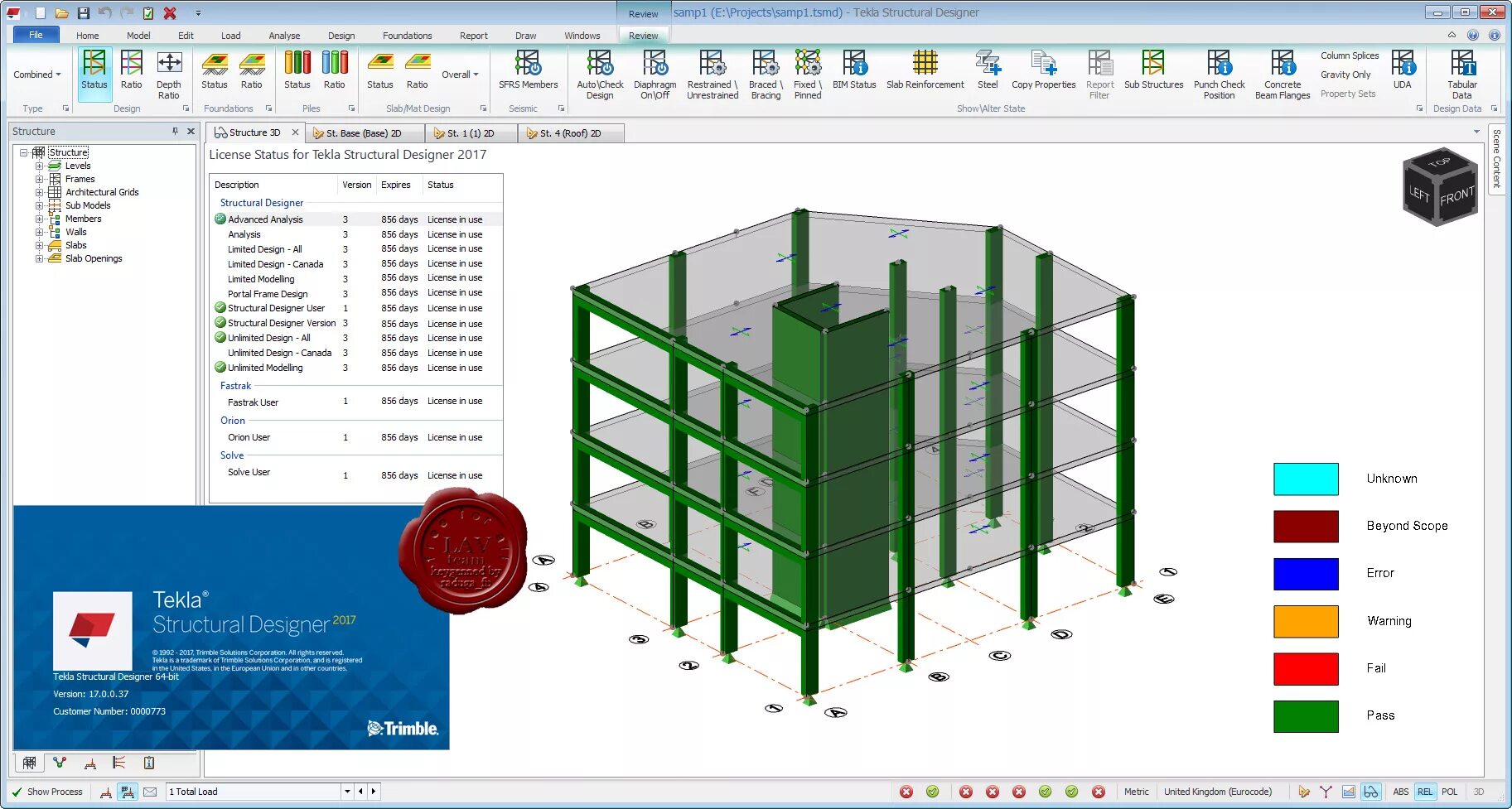1512x809 pixels.
Task: Click the Pass green legend swatch
Action: pyautogui.click(x=1306, y=717)
